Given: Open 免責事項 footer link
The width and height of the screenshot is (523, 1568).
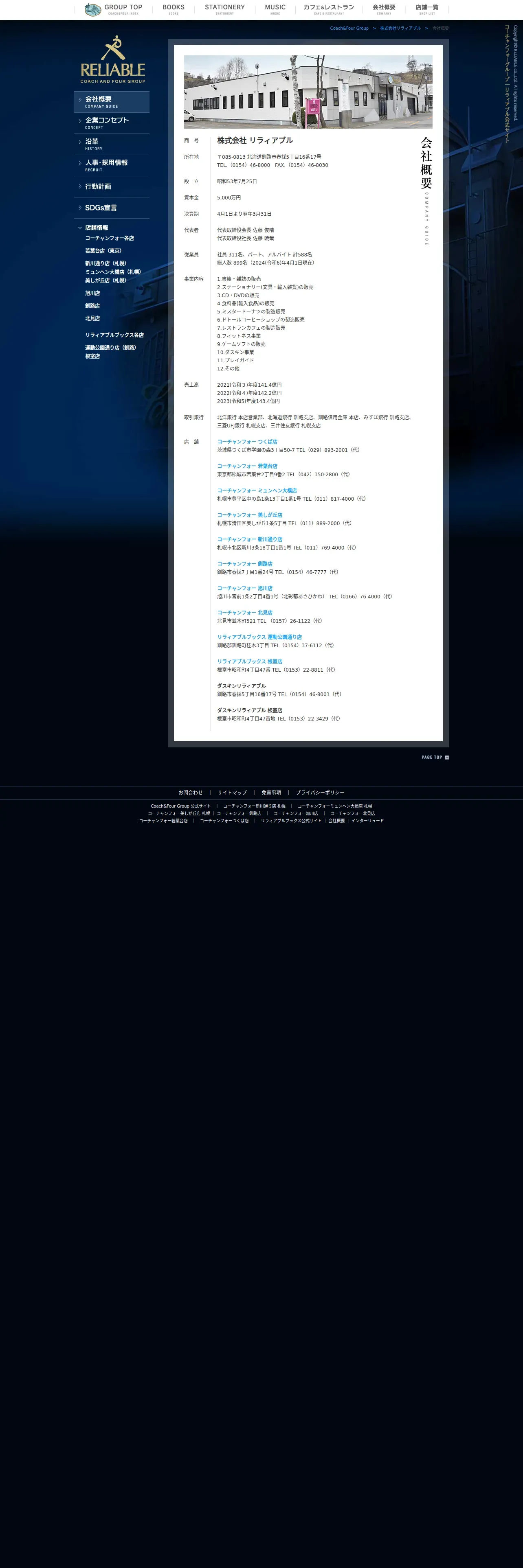Looking at the screenshot, I should pos(272,793).
